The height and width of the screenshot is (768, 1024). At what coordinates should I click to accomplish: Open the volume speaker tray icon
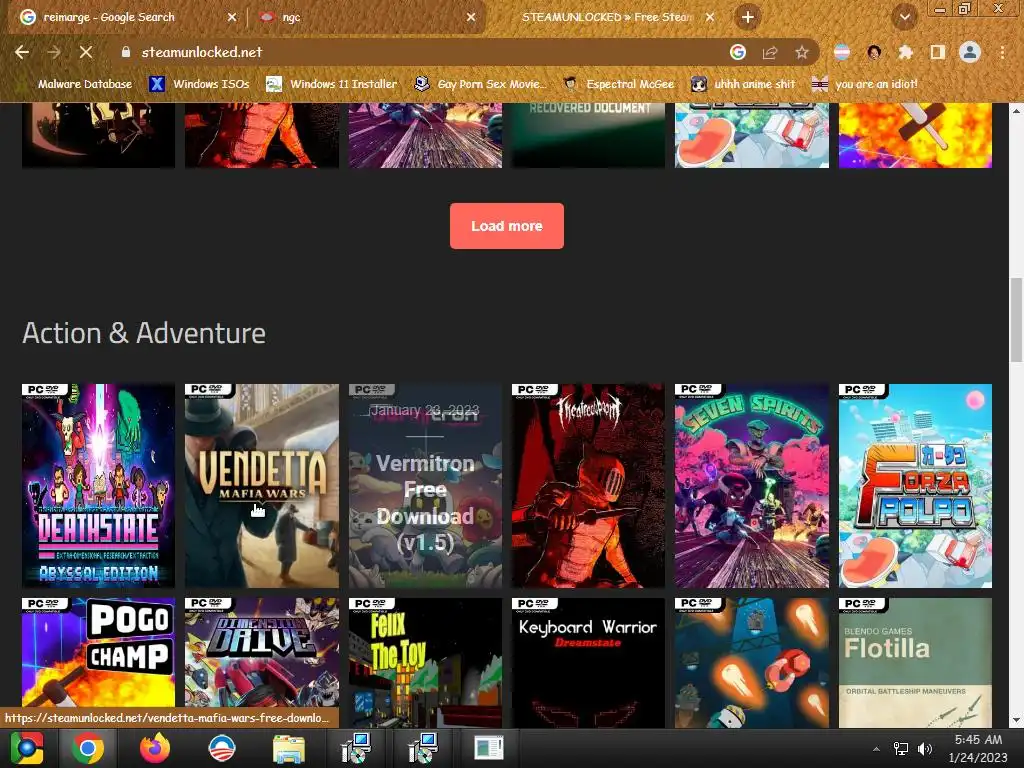point(925,749)
